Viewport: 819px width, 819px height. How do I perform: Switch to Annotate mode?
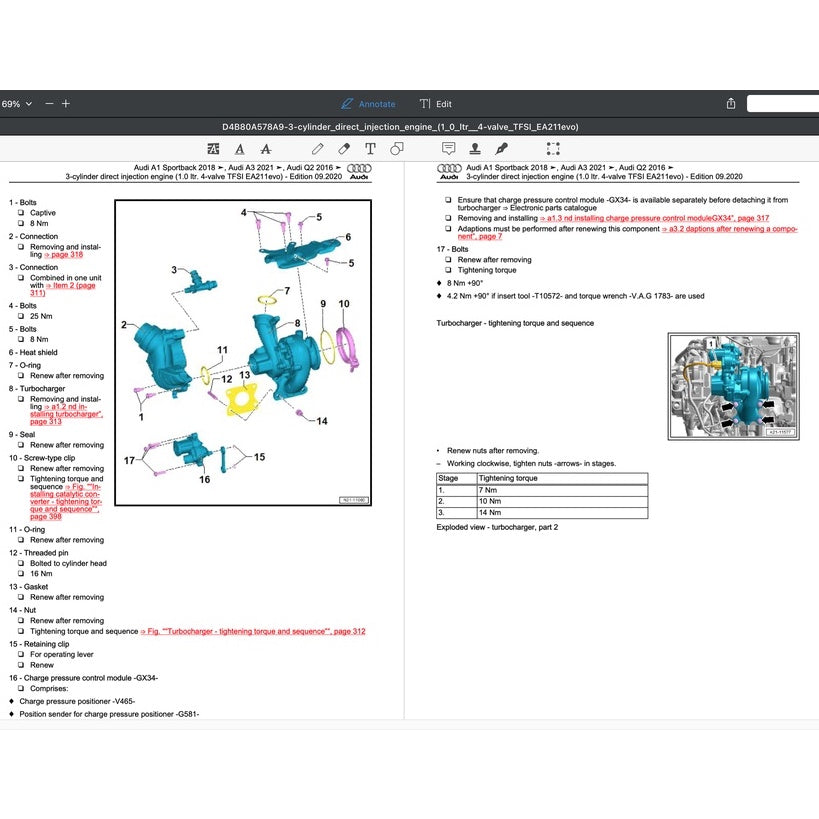[x=367, y=104]
